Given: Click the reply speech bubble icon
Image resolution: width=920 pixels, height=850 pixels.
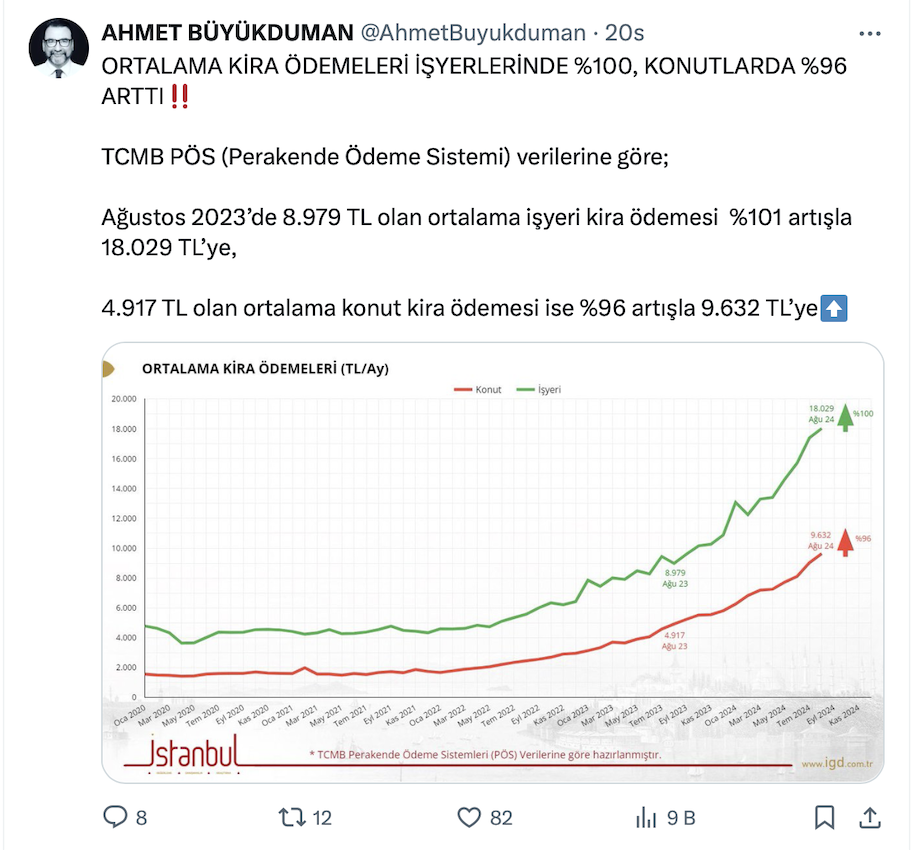Looking at the screenshot, I should coord(115,817).
